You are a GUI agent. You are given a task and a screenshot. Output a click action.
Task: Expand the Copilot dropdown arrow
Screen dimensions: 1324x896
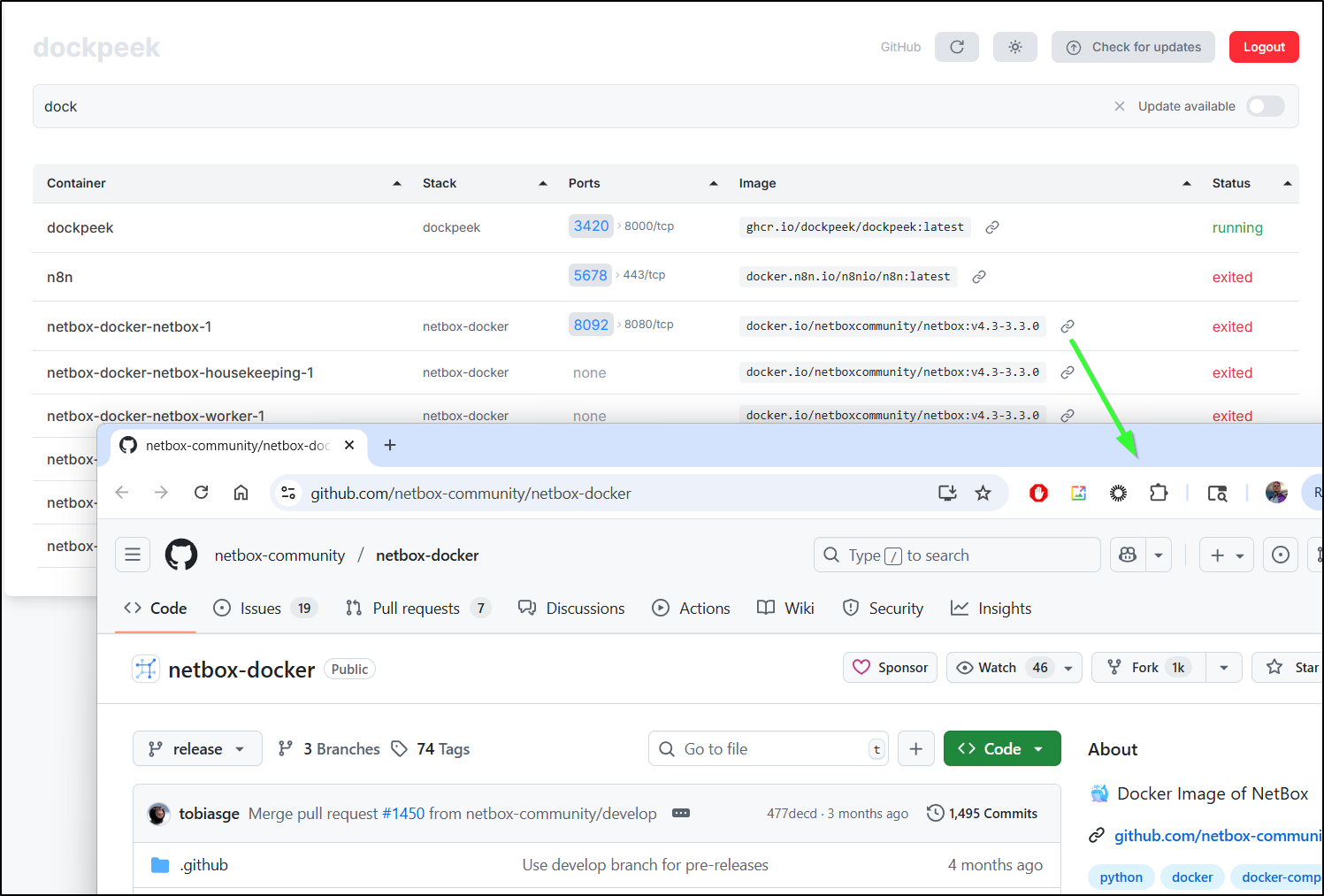click(x=1159, y=555)
